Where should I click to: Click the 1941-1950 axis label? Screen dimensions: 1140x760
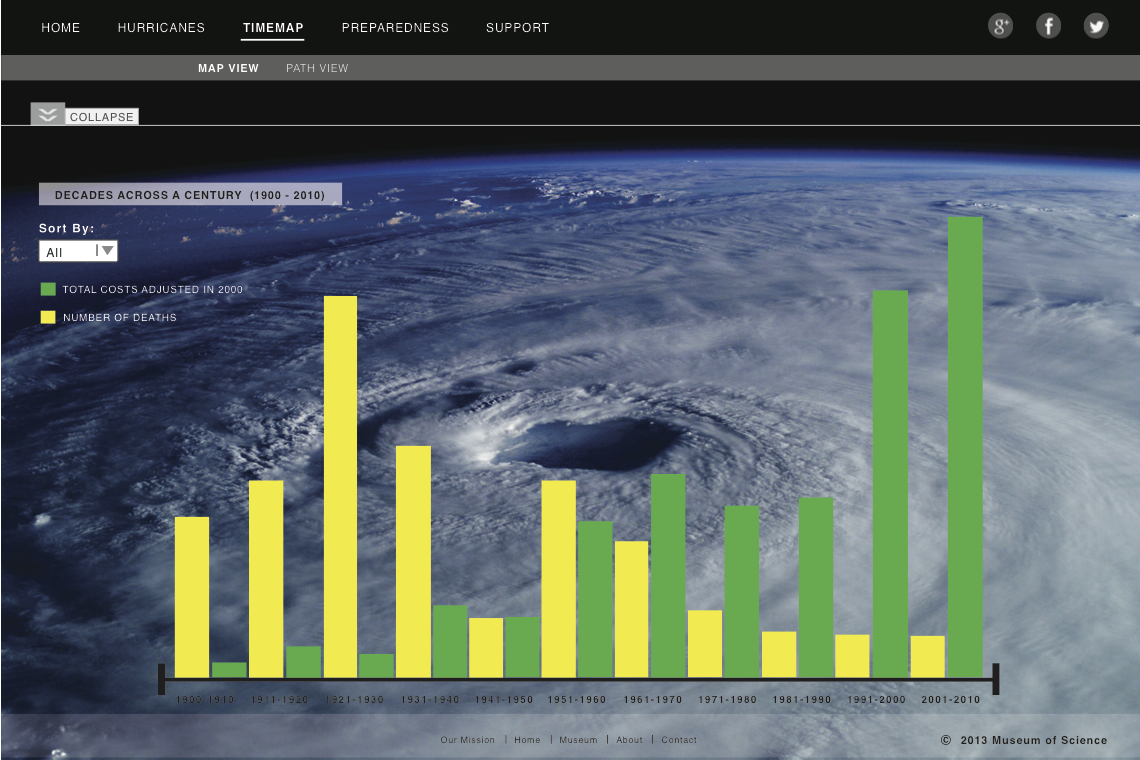pos(504,700)
